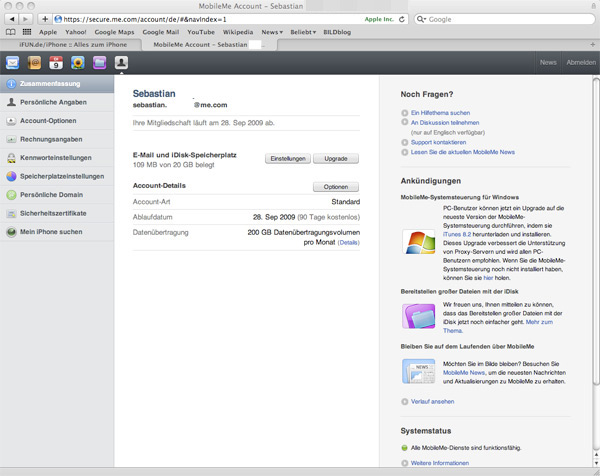This screenshot has width=600, height=476.
Task: Open MobileMe Account person icon
Action: click(x=121, y=62)
